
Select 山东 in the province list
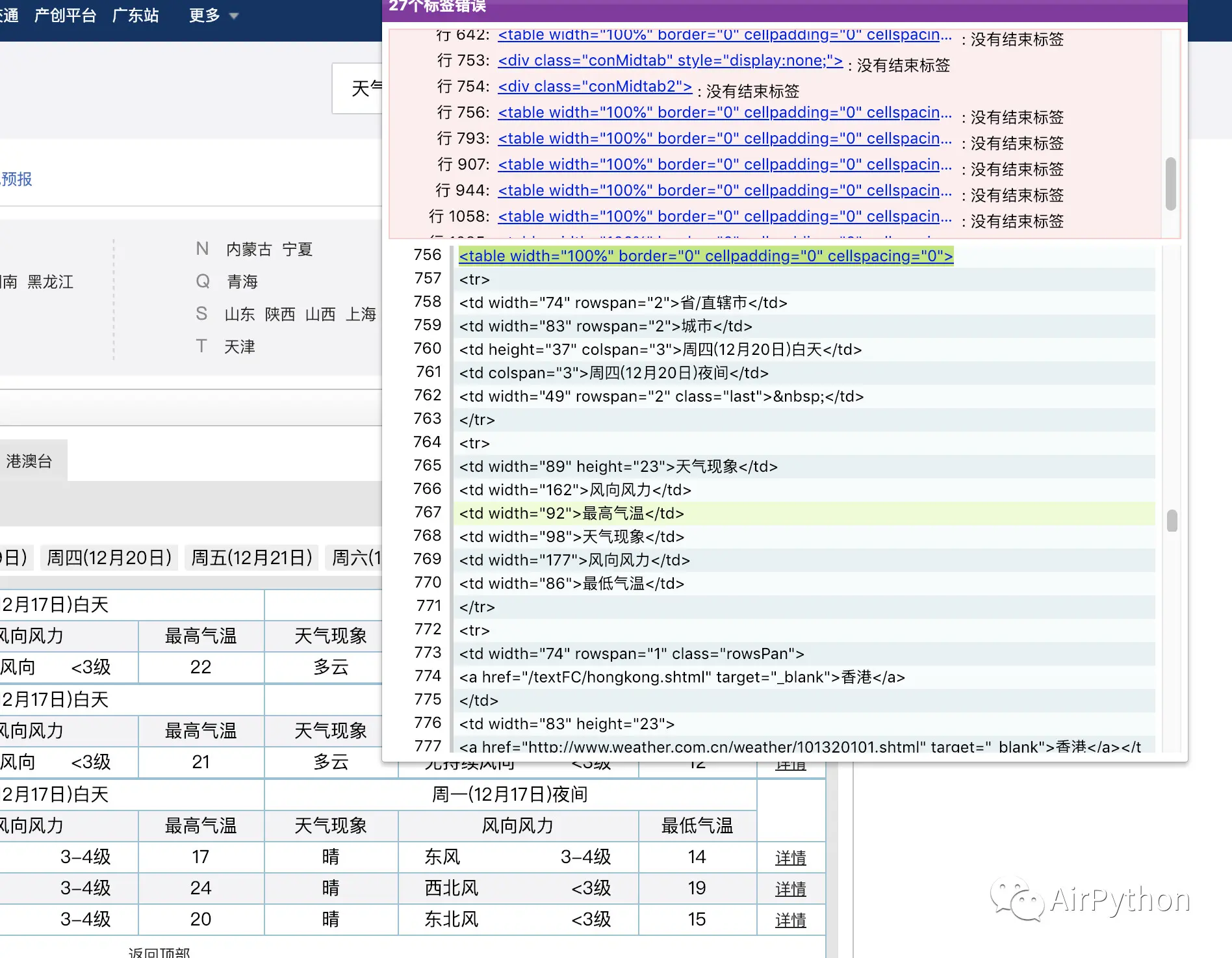click(240, 315)
